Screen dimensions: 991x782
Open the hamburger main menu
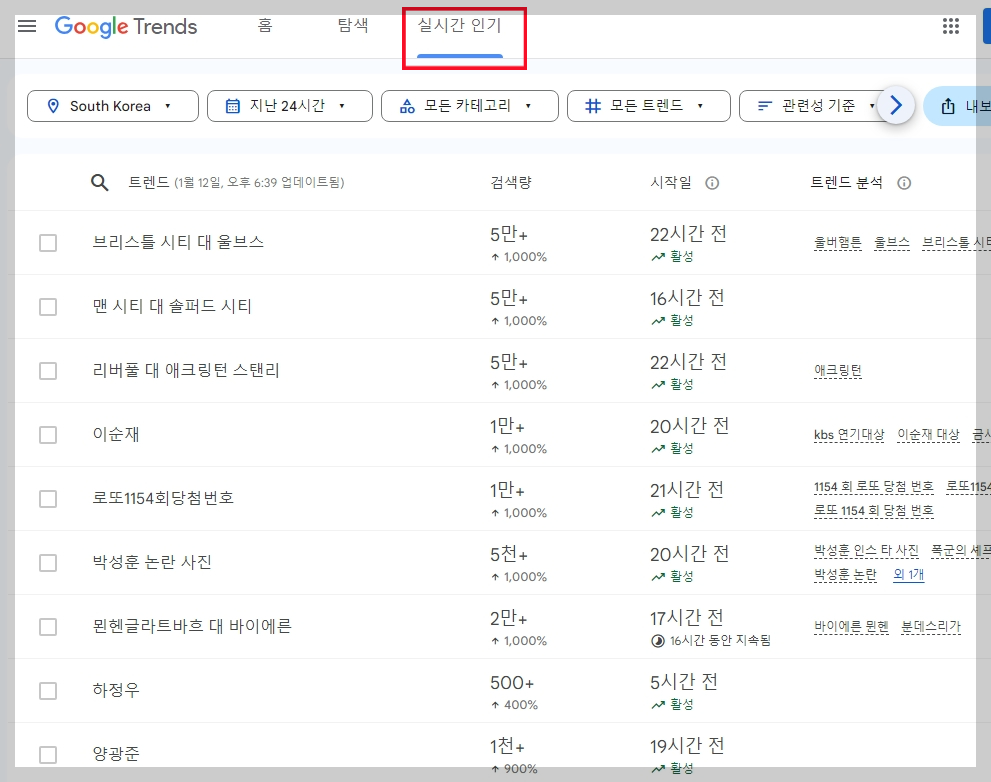click(27, 26)
